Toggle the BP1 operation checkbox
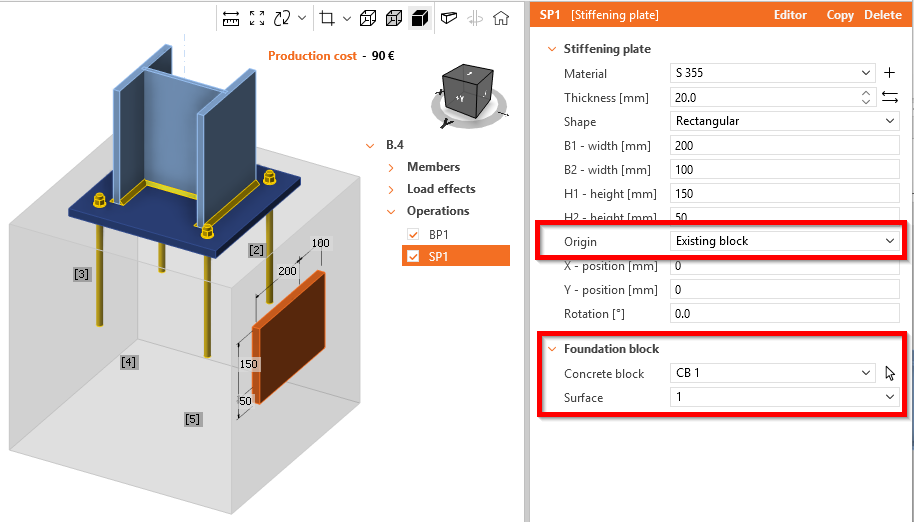Viewport: 914px width, 522px height. tap(413, 234)
